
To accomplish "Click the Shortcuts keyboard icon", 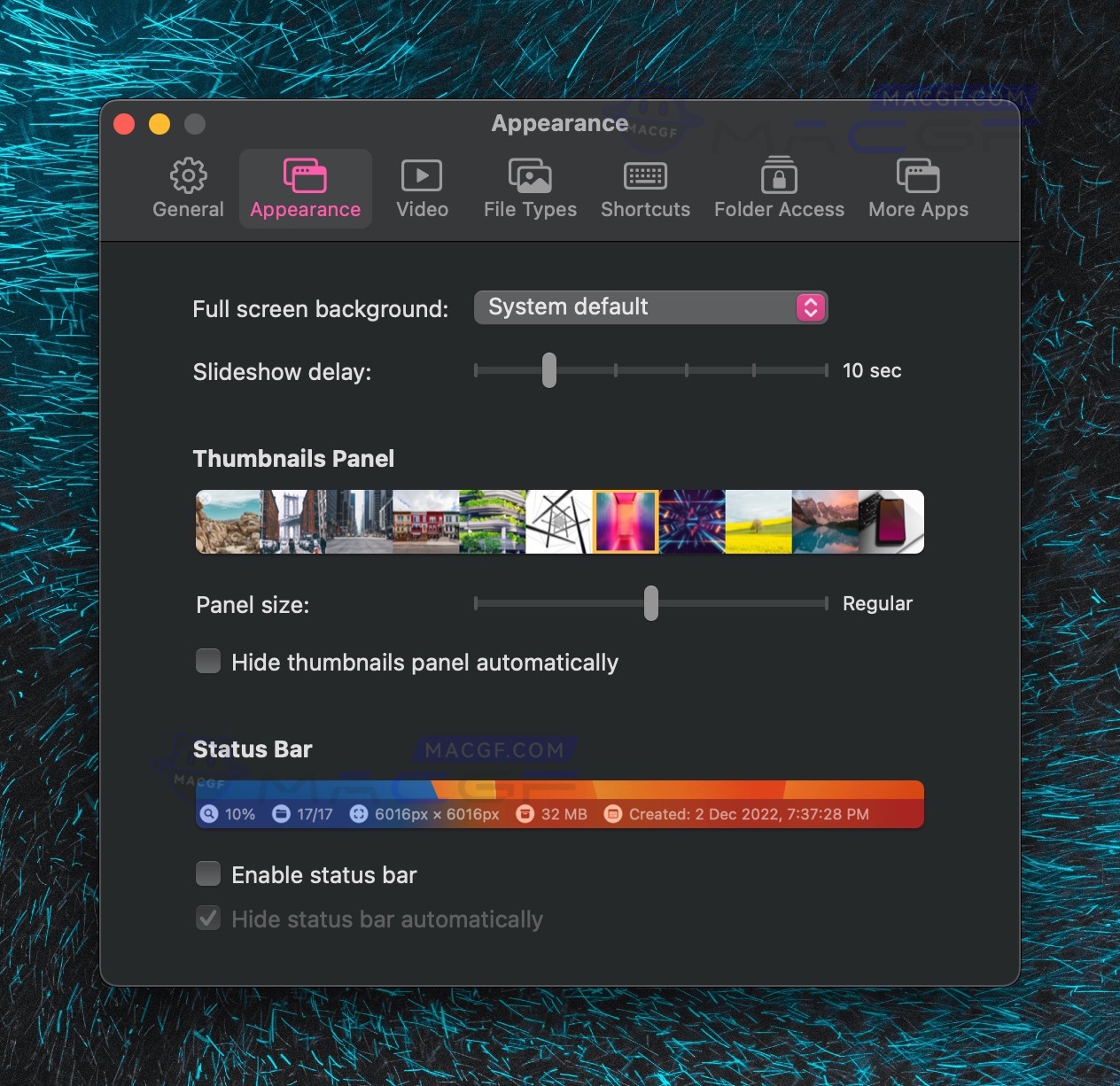I will (645, 175).
